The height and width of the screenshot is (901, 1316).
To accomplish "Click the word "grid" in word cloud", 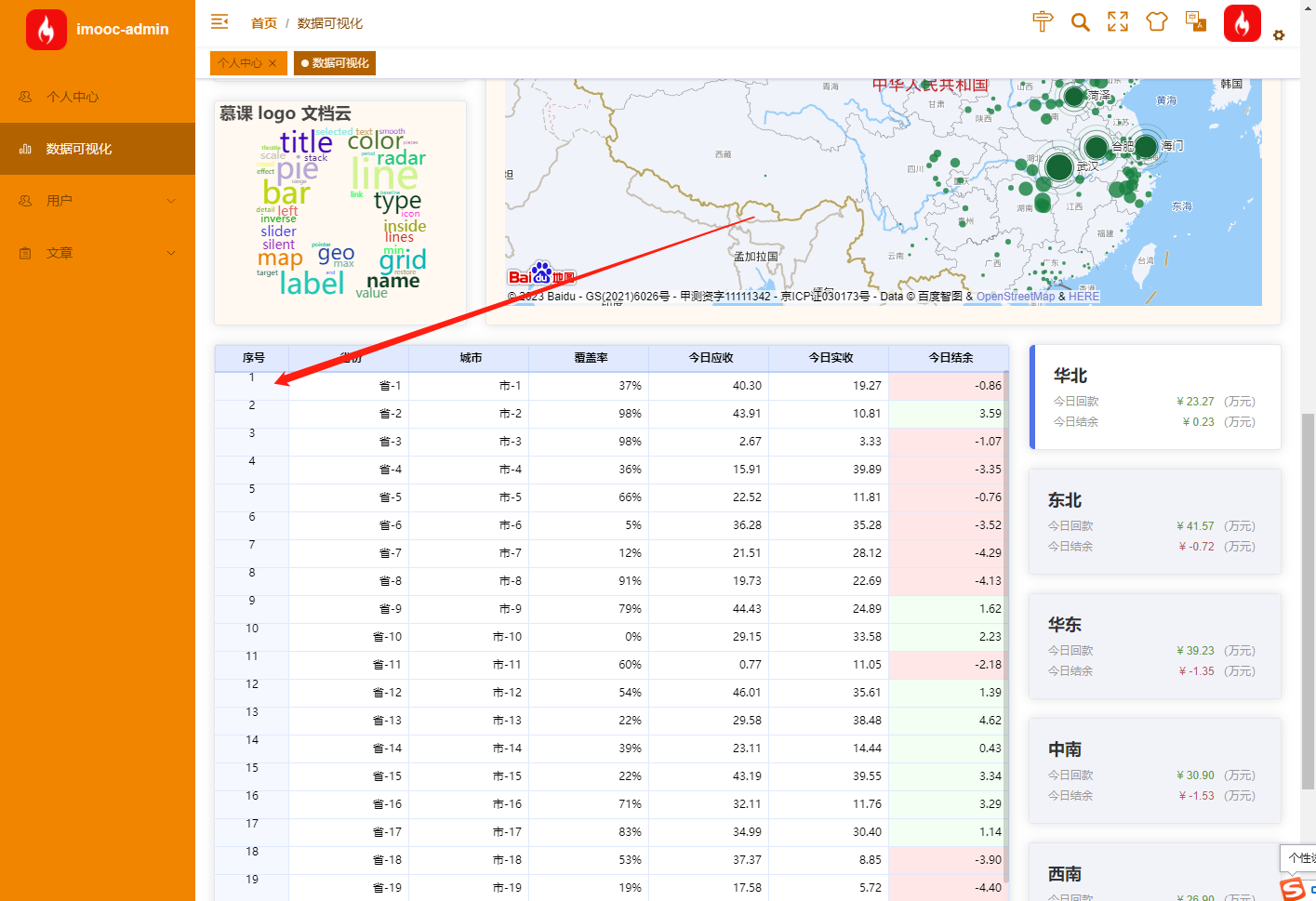I will [403, 259].
